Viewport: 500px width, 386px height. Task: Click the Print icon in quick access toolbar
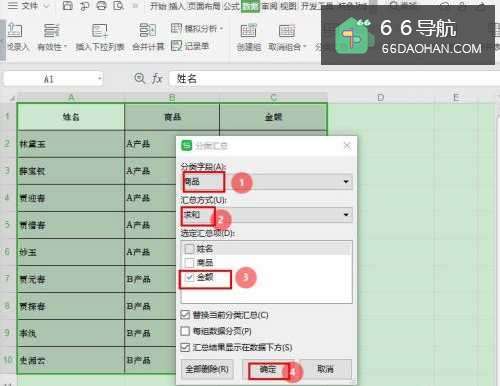[102, 6]
